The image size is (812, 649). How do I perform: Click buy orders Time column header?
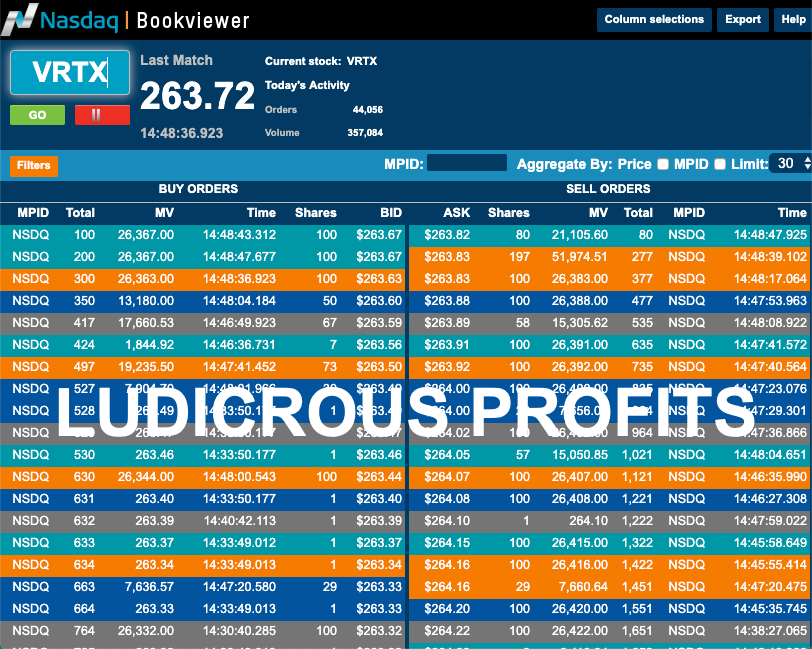tap(261, 213)
